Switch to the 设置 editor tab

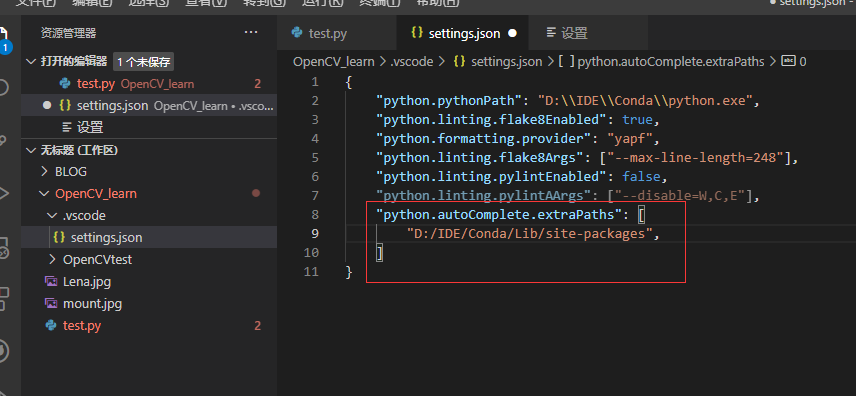[x=588, y=33]
